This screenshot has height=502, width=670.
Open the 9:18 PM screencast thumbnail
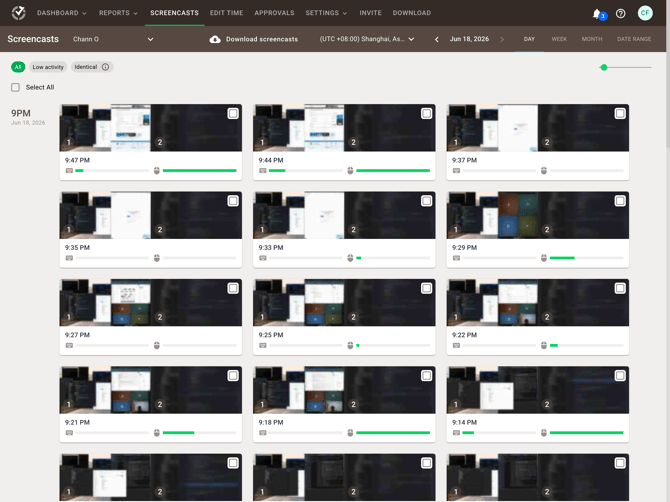click(344, 390)
